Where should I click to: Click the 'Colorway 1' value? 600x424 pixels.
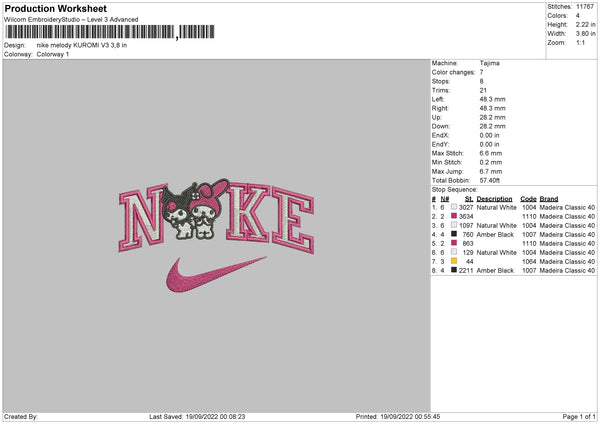tap(53, 54)
